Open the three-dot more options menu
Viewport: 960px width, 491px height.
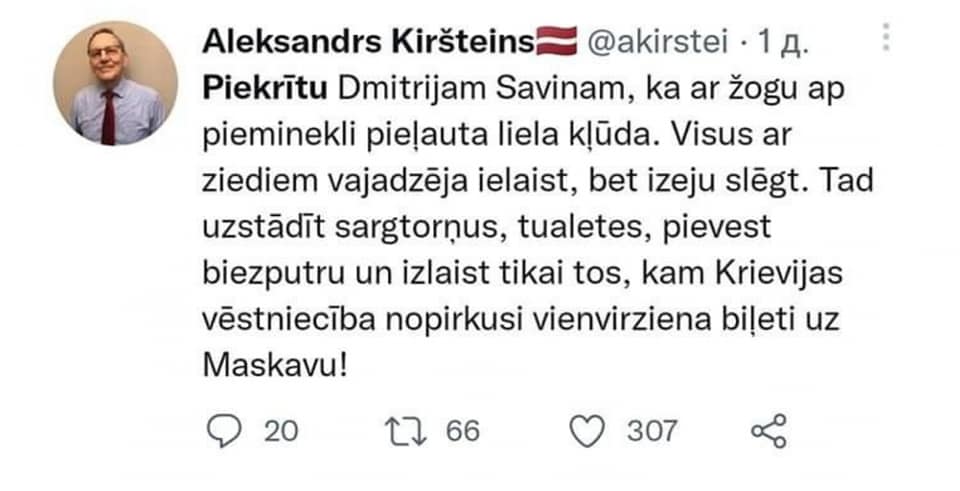click(x=885, y=39)
